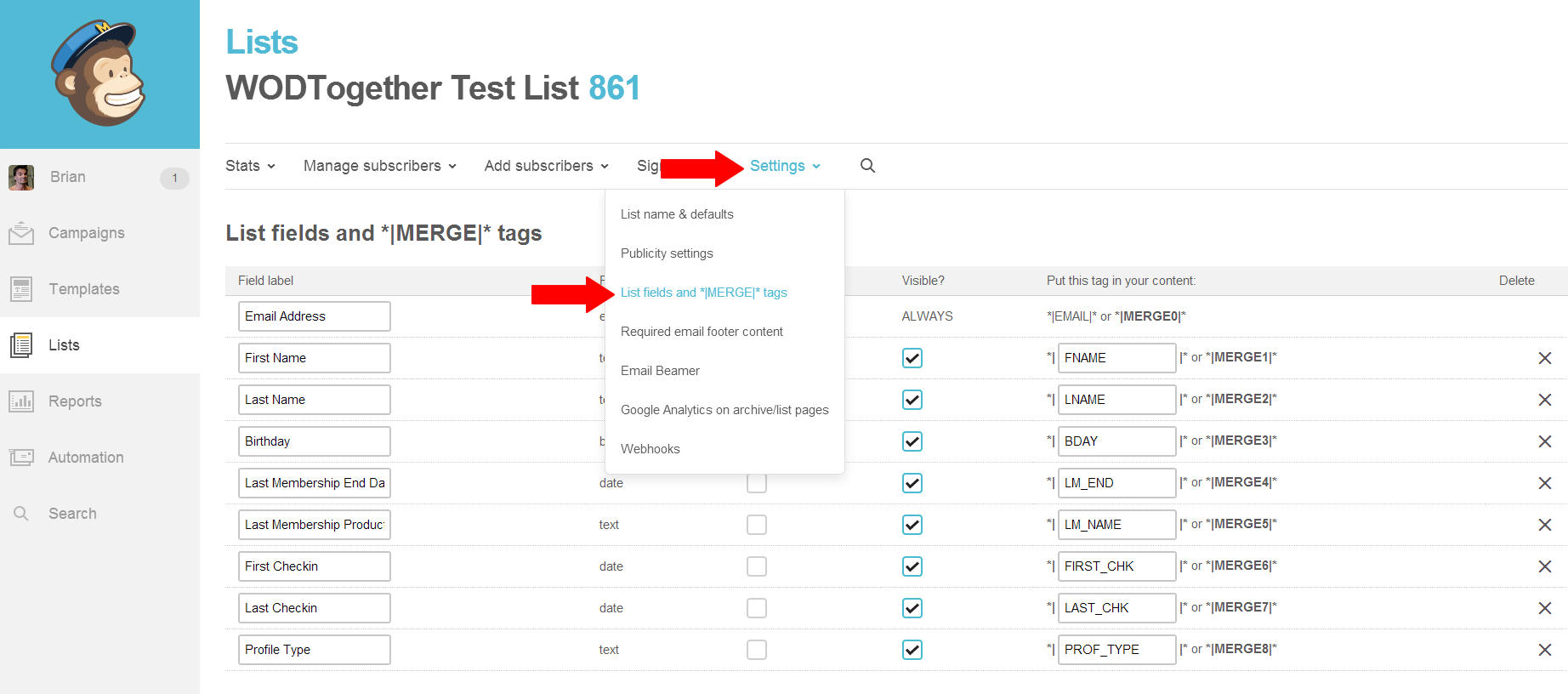This screenshot has width=1568, height=694.
Task: Click the Templates icon in sidebar
Action: [x=21, y=289]
